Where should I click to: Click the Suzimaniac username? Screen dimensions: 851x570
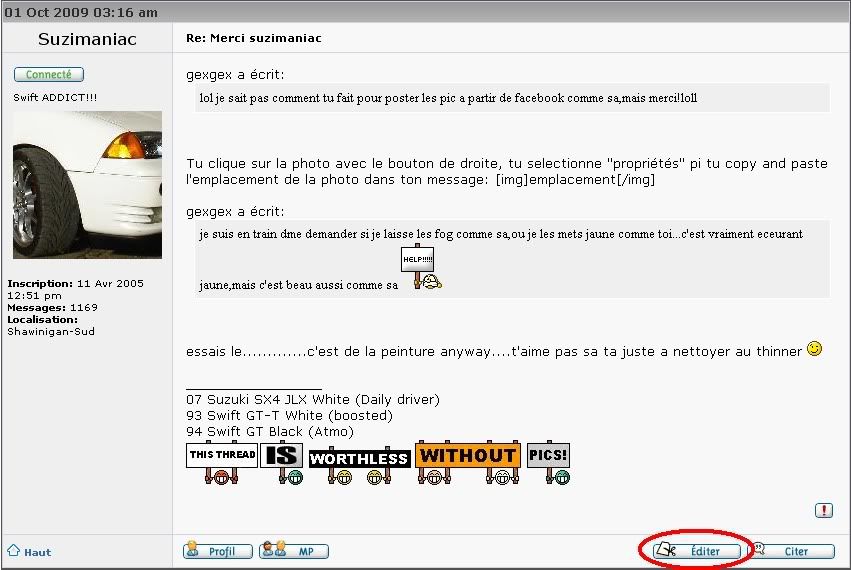pyautogui.click(x=87, y=40)
